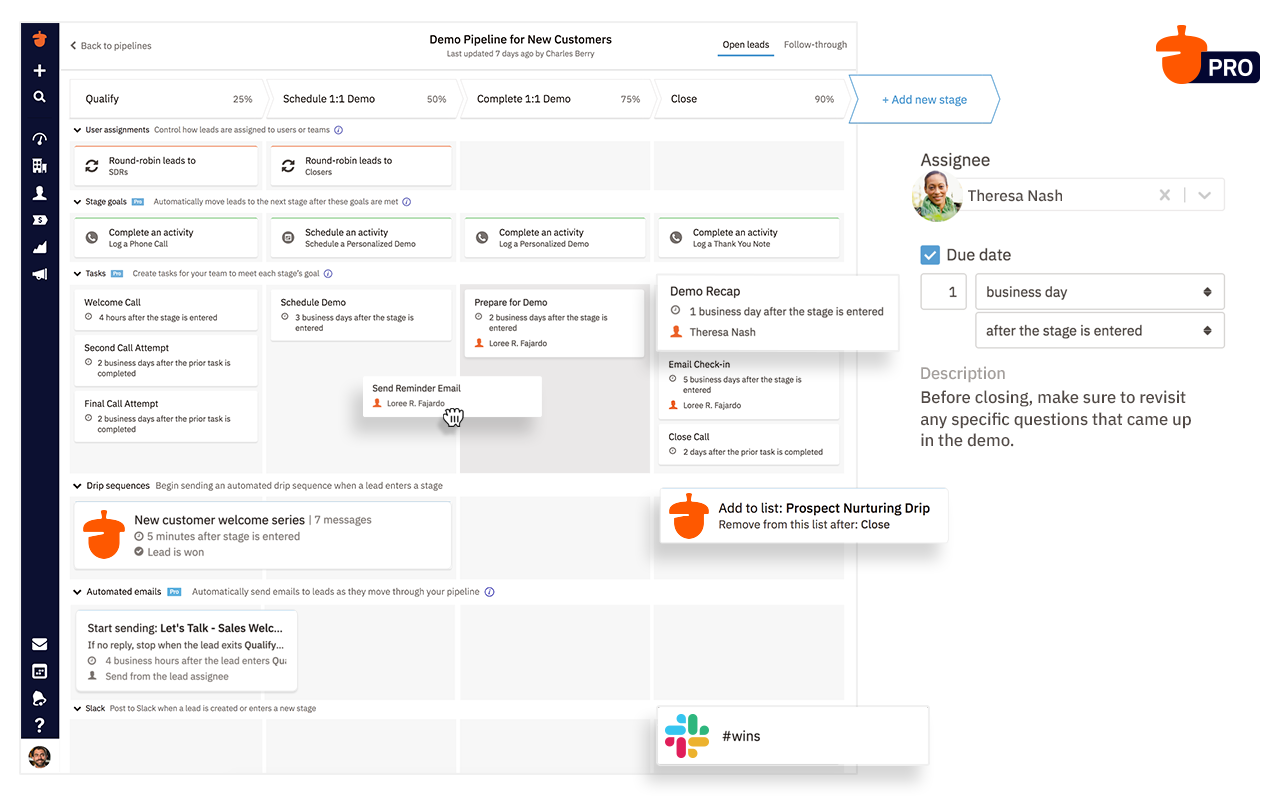The image size is (1280, 800).
Task: Click info icon beside Tasks description
Action: [x=328, y=274]
